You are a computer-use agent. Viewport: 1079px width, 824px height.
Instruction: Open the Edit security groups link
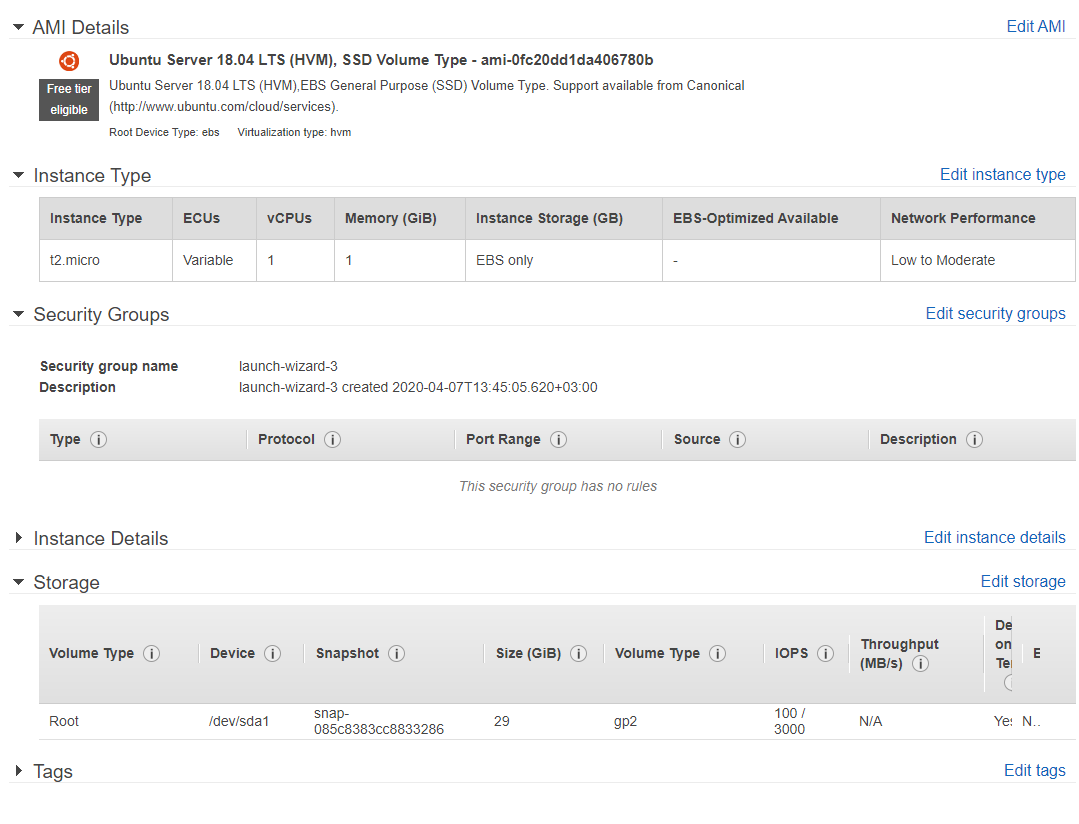[x=995, y=313]
